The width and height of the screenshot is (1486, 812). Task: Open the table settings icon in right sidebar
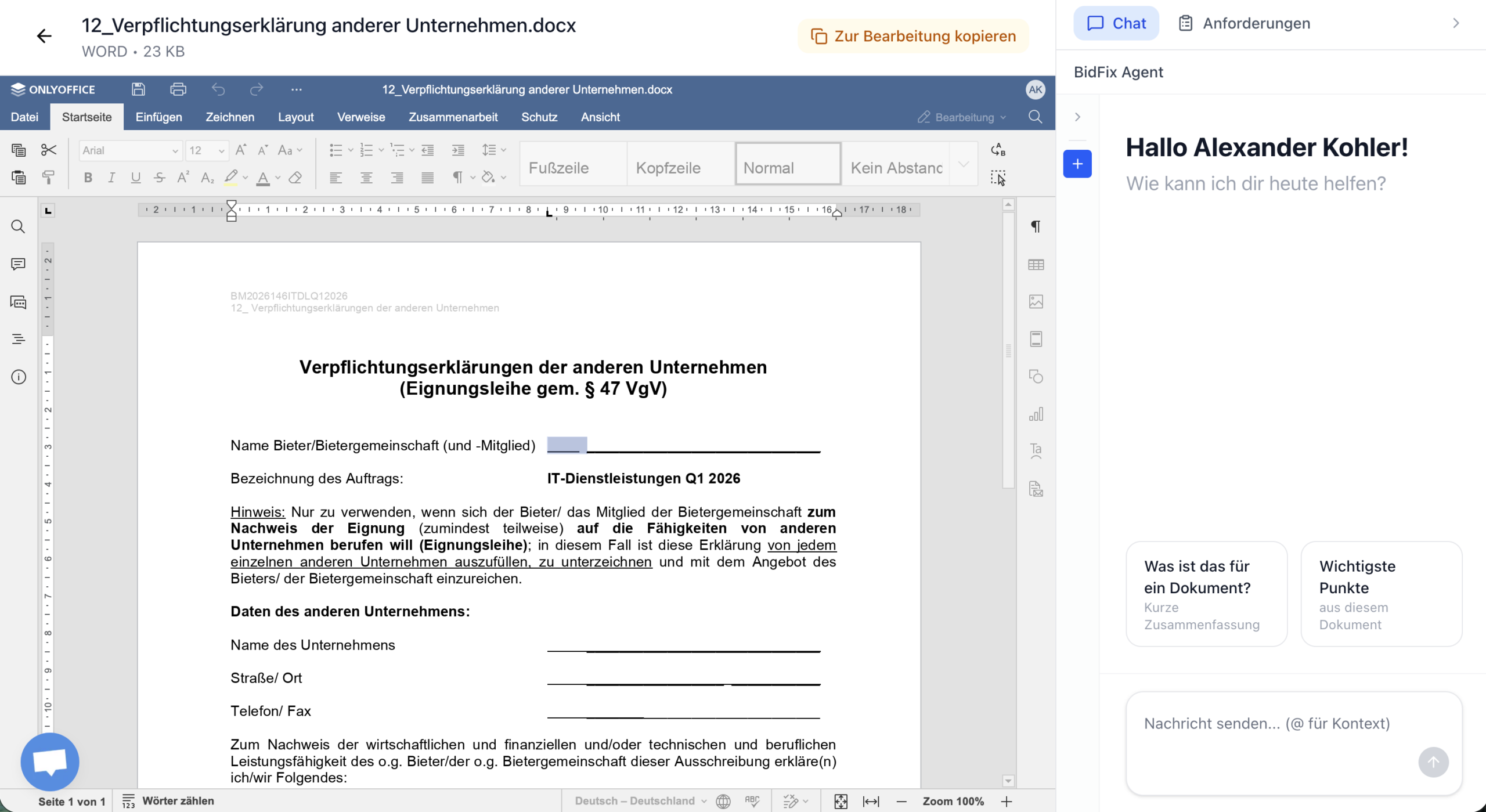[1036, 265]
